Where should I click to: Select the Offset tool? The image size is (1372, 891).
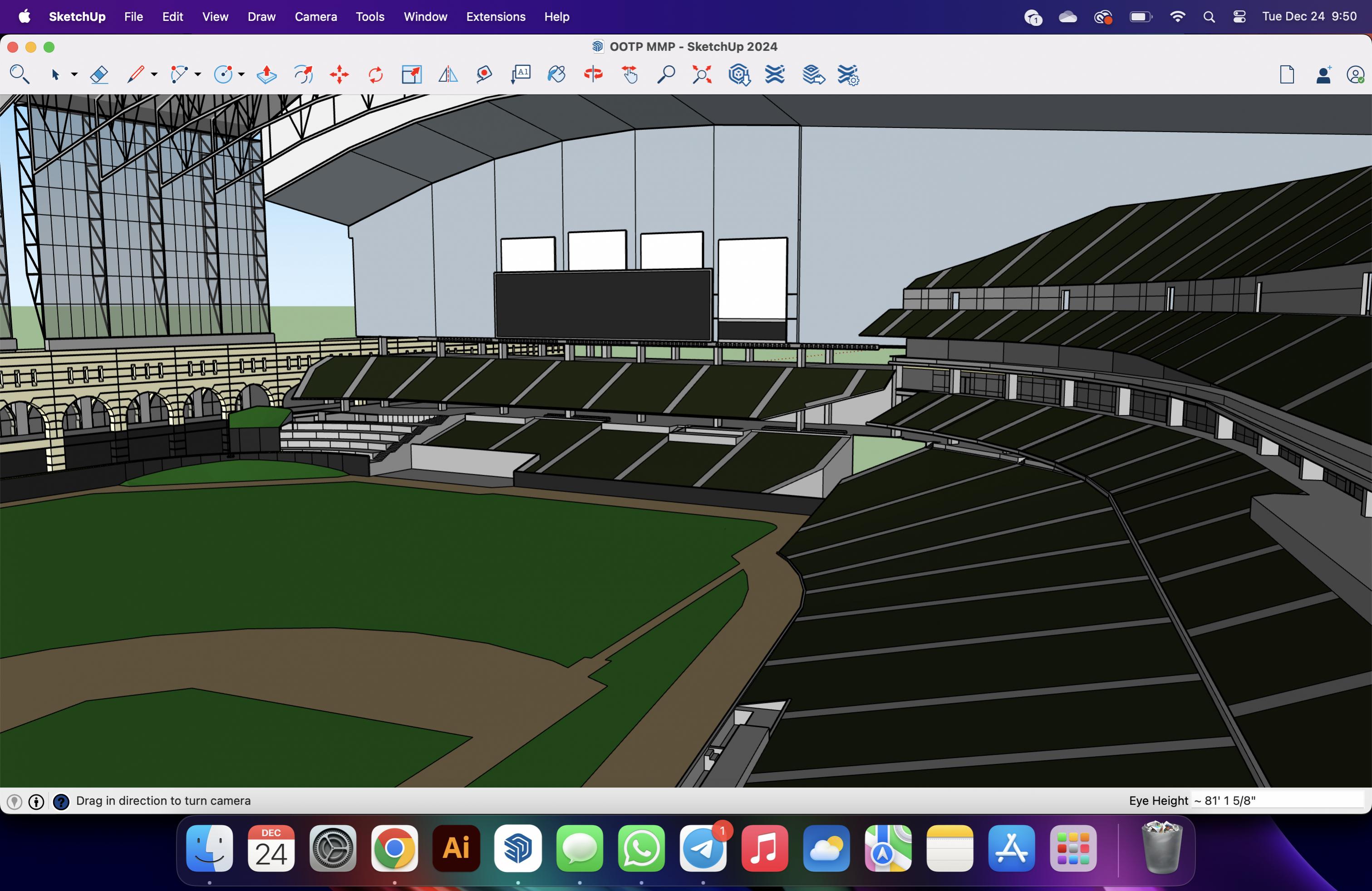[303, 74]
